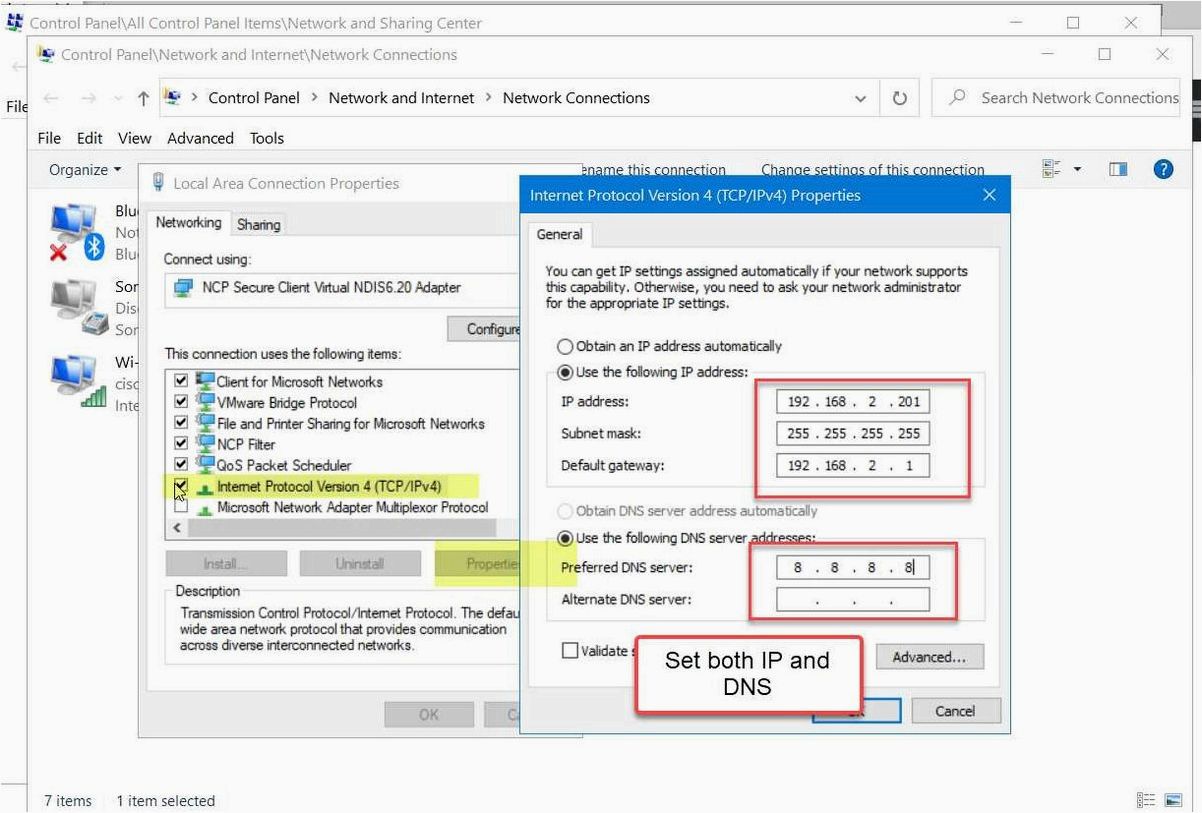
Task: Click OK in Local Area Connection Properties
Action: click(x=428, y=714)
